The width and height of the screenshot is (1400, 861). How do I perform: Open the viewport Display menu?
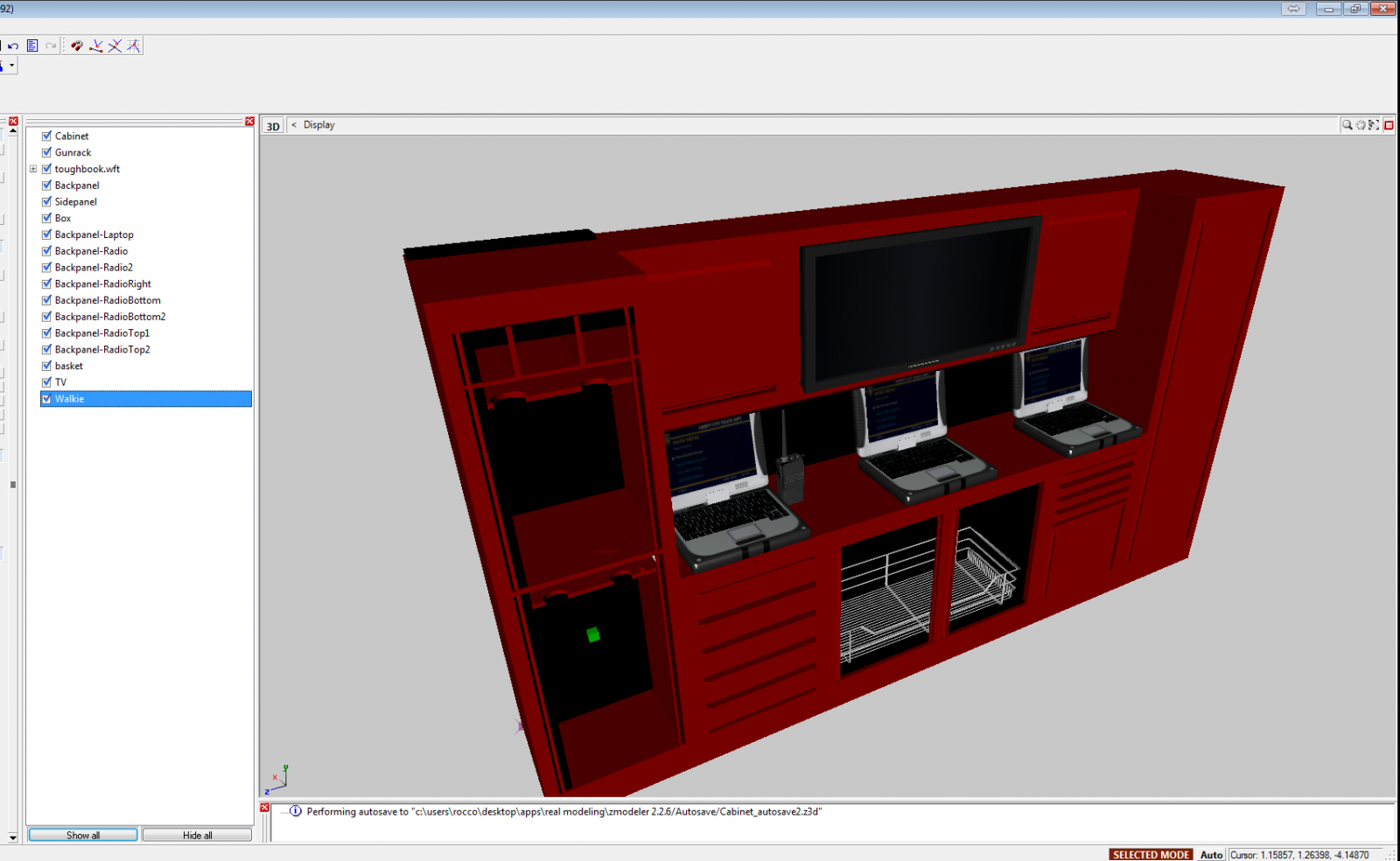click(318, 125)
